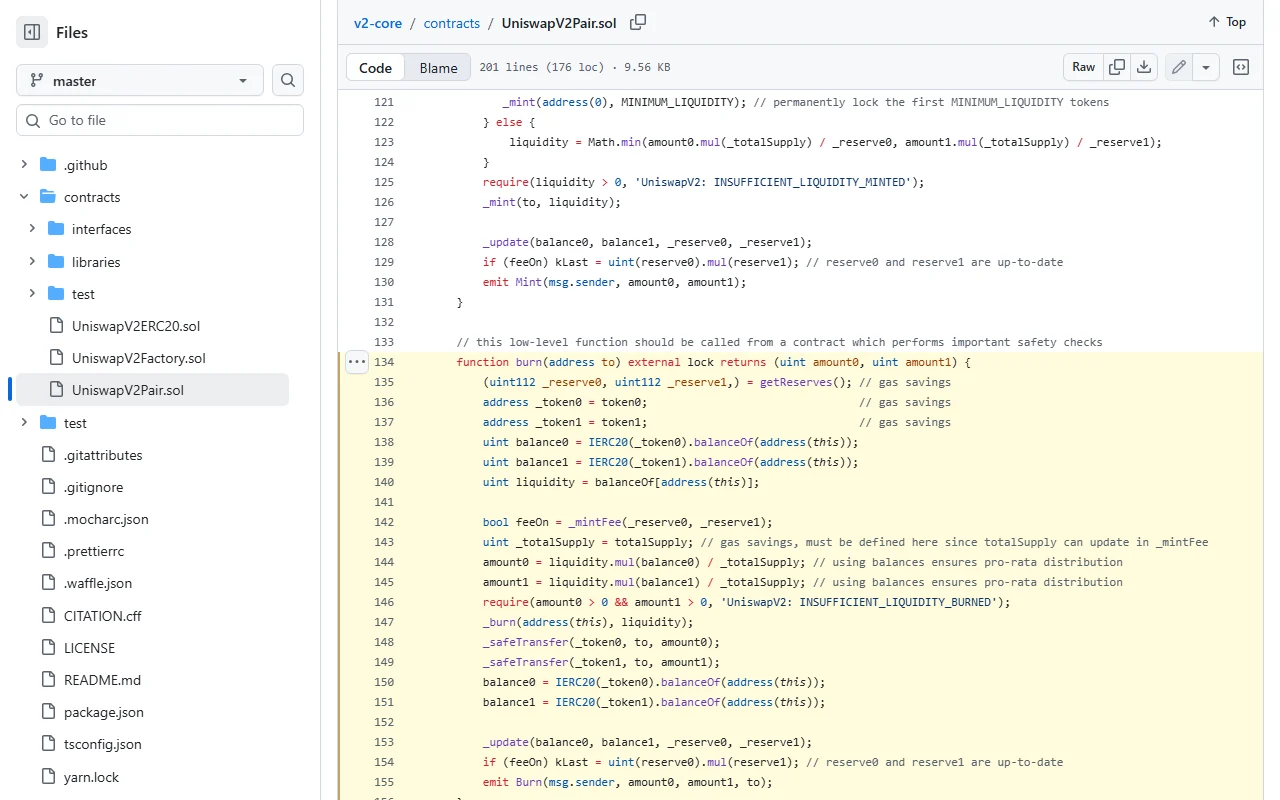Image resolution: width=1280 pixels, height=800 pixels.
Task: Jump to Top of the file
Action: pyautogui.click(x=1227, y=22)
